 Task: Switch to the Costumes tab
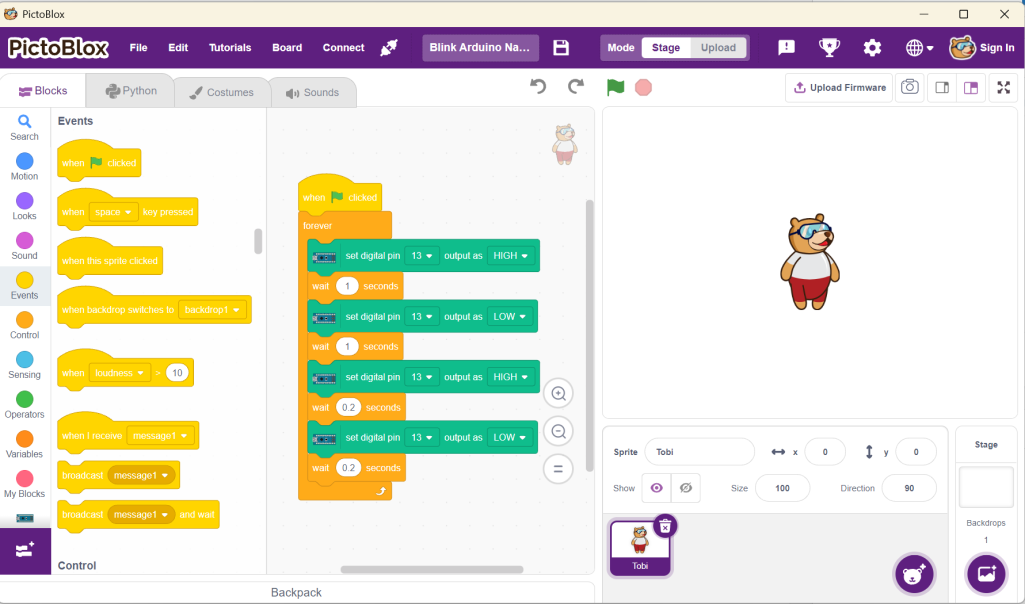tap(221, 91)
